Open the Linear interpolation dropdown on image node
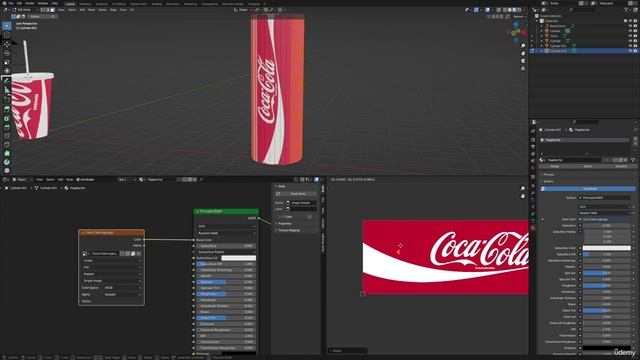Viewport: 640px width, 360px height. [111, 260]
